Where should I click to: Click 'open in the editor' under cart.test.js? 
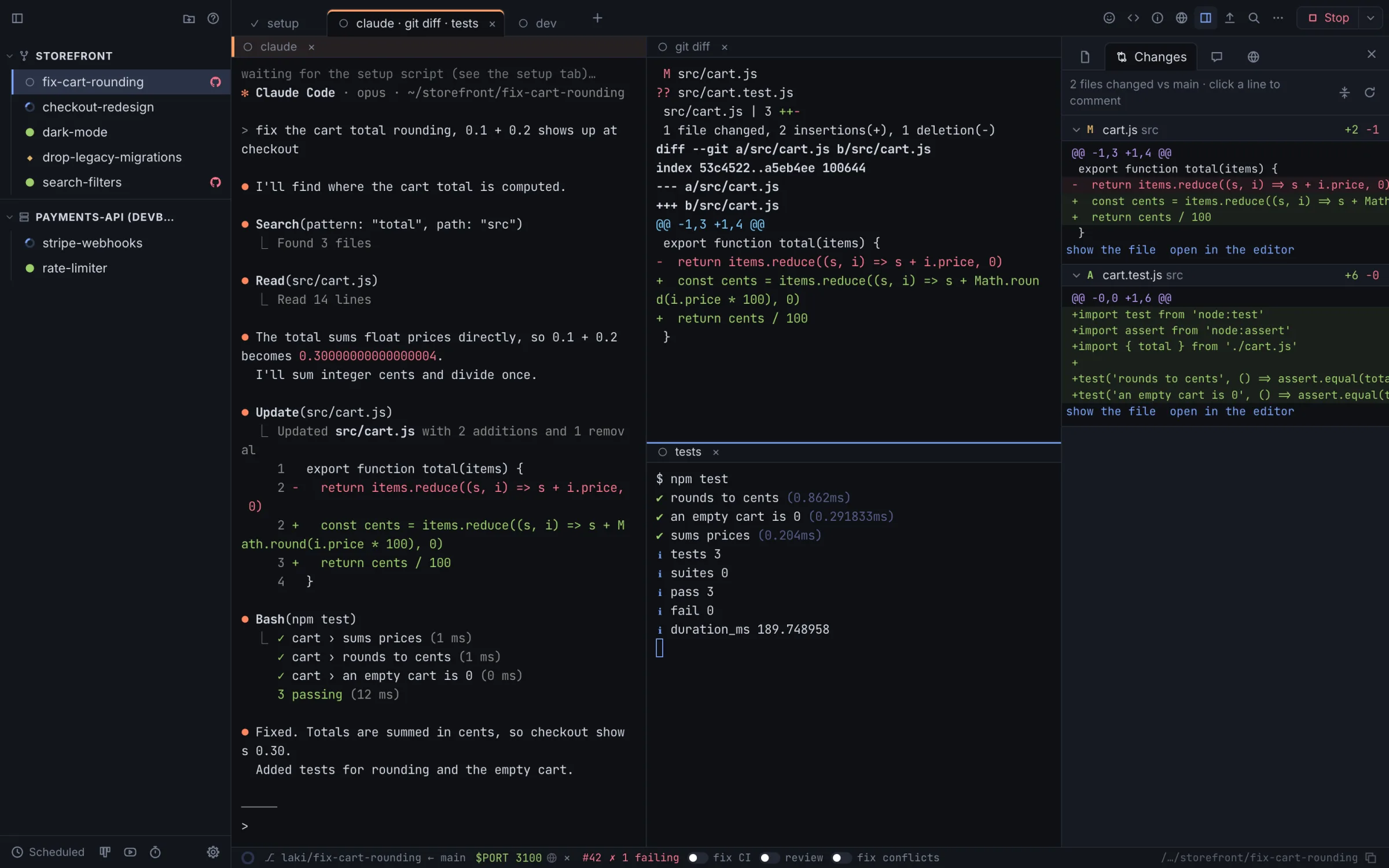(x=1232, y=411)
